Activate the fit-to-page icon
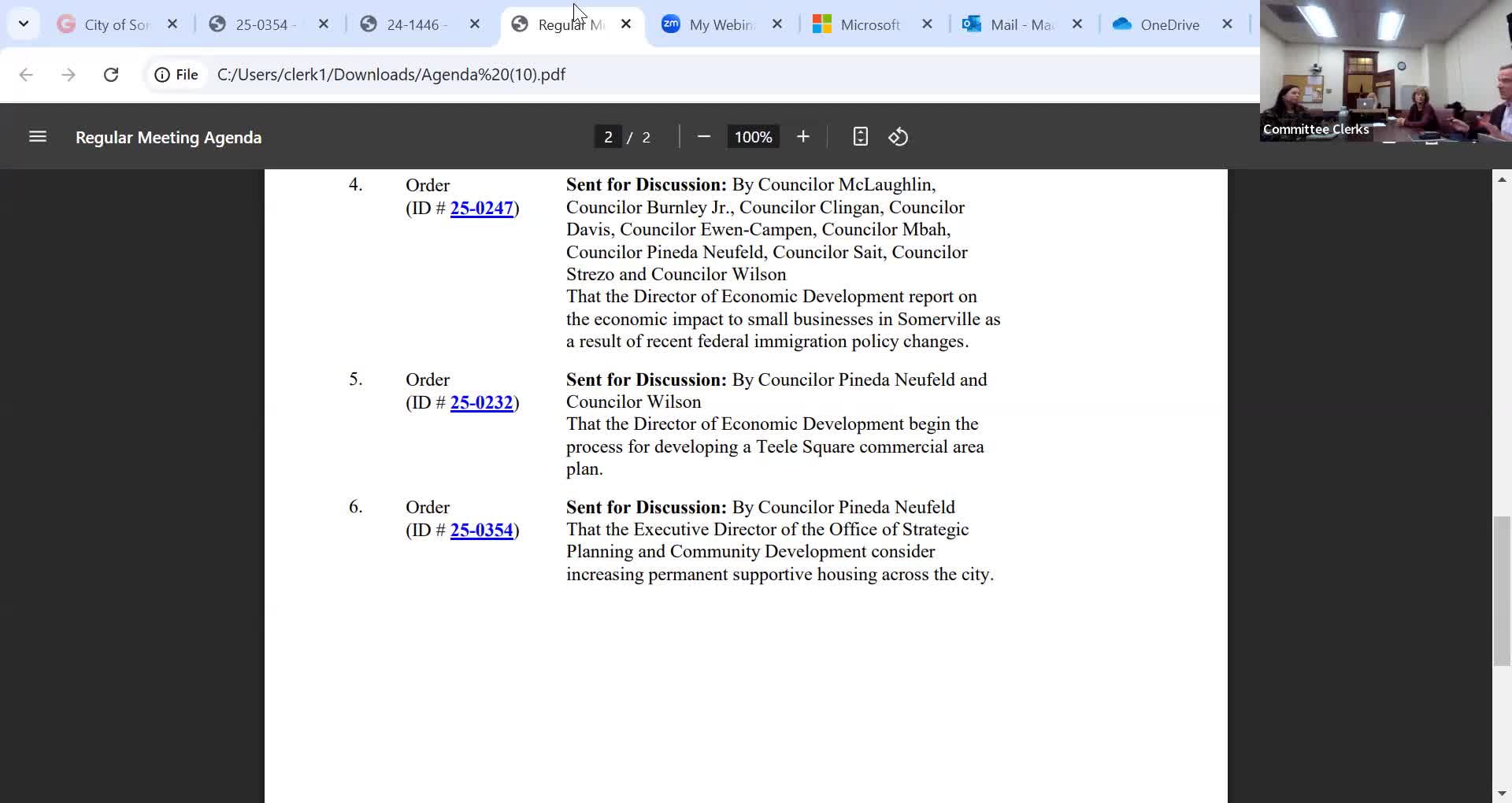 [859, 136]
